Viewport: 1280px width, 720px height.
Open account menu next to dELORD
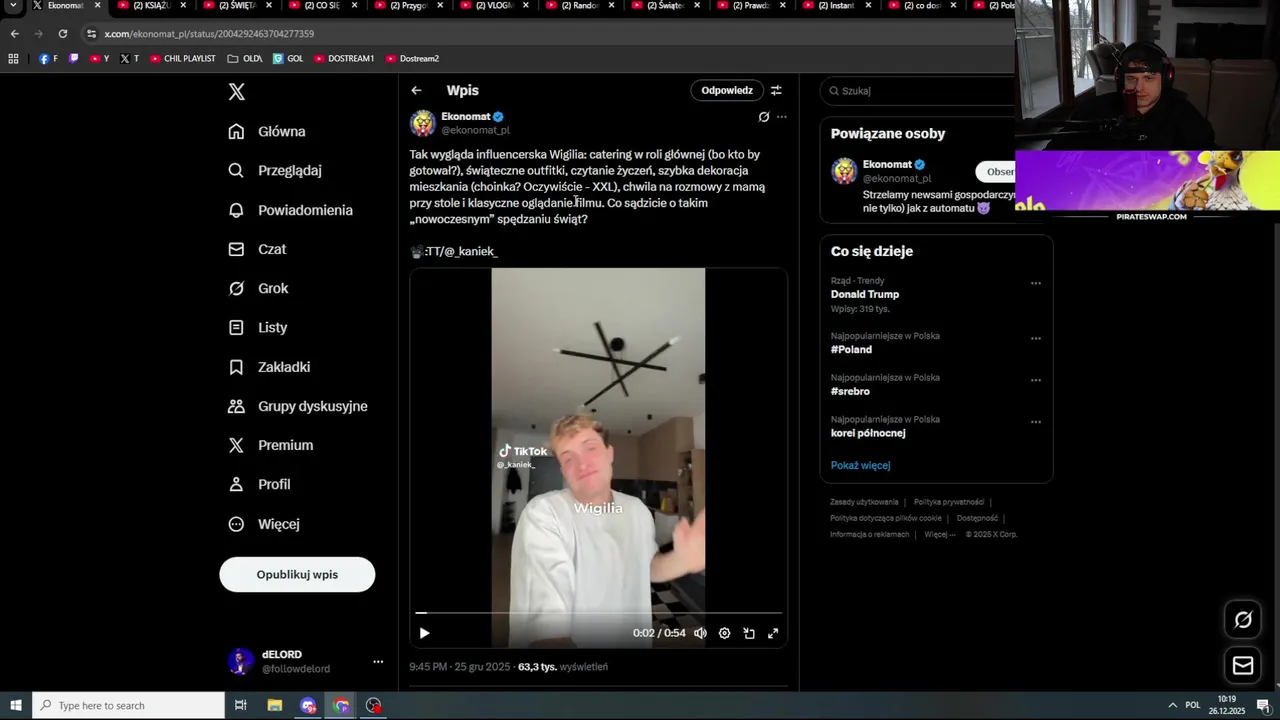(378, 662)
